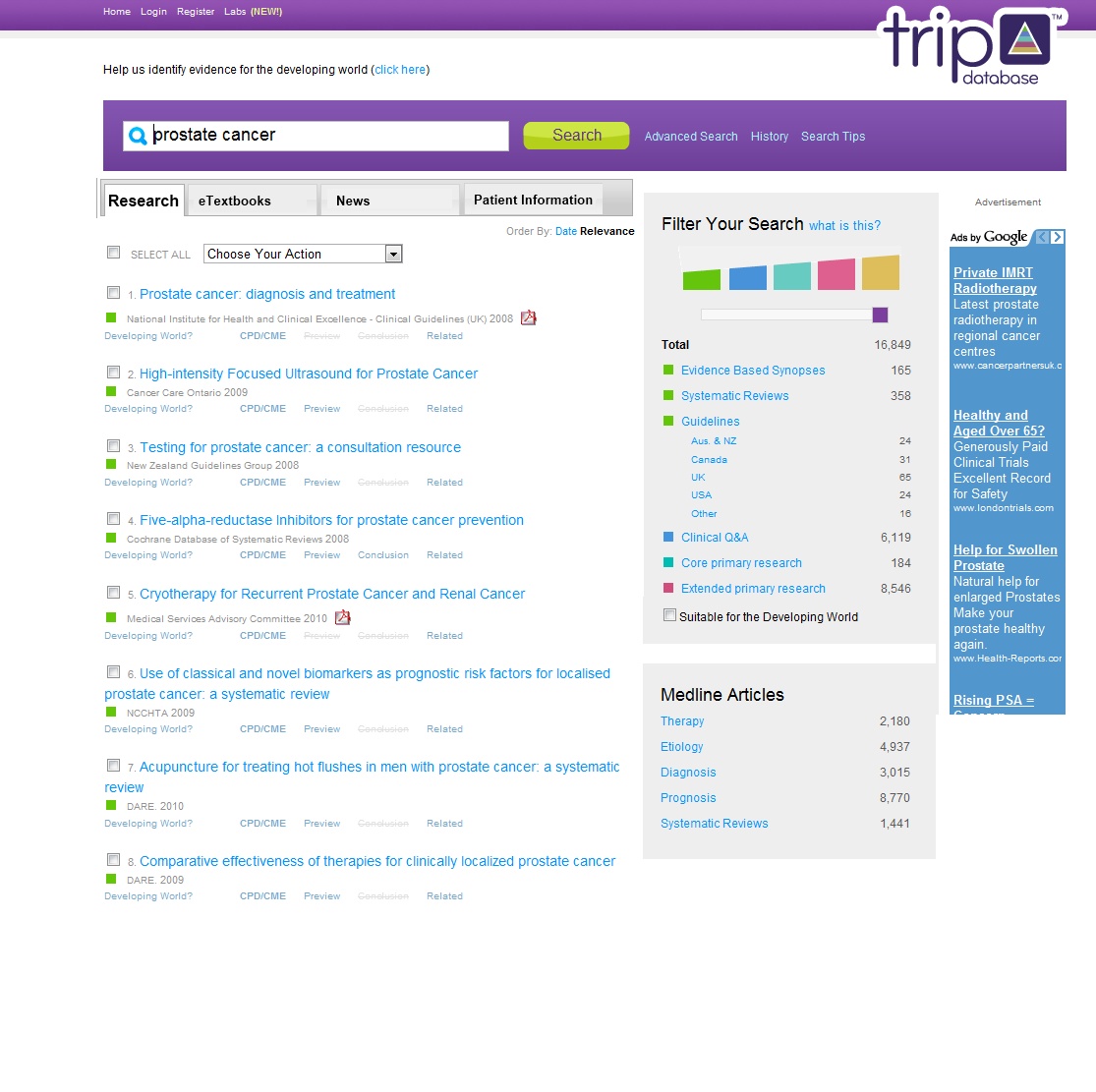Open the Advanced Search link

point(690,137)
